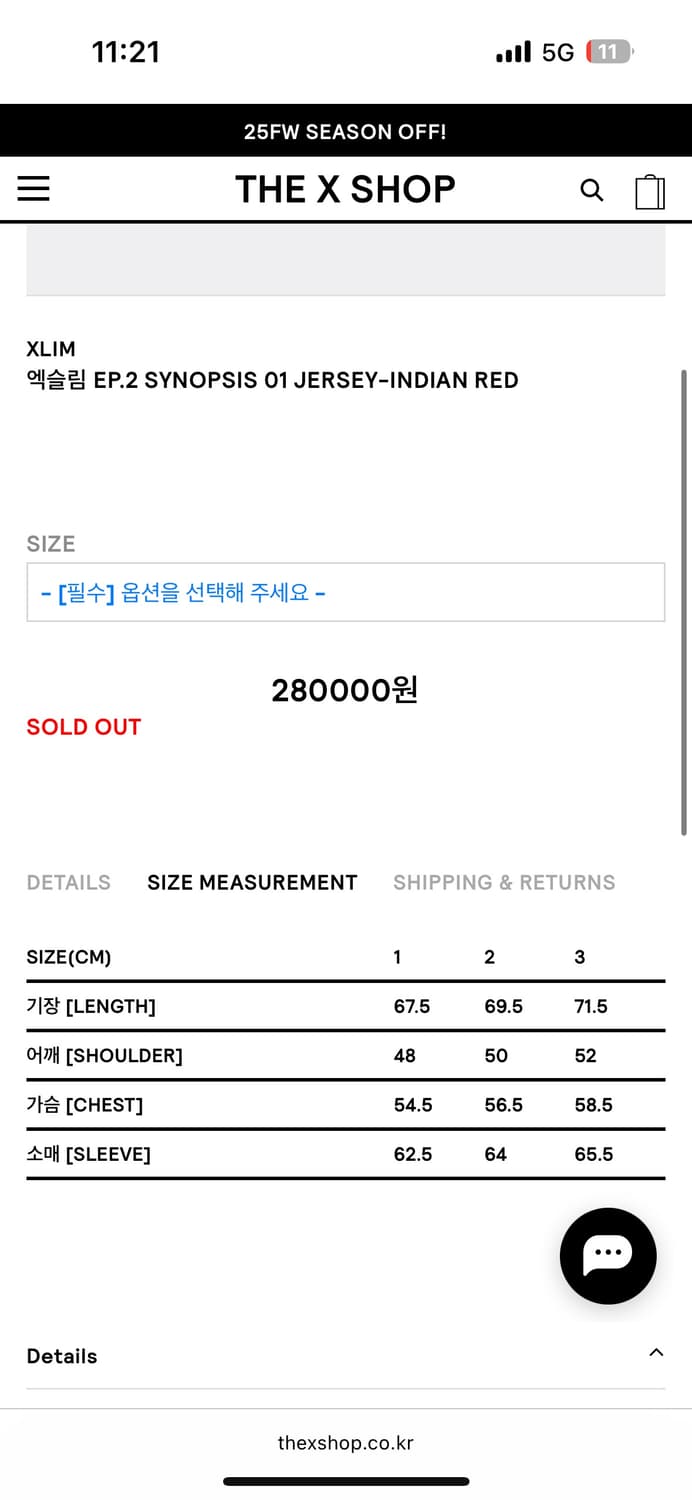The image size is (692, 1500).
Task: Tap the cellular signal bars icon
Action: pyautogui.click(x=513, y=52)
